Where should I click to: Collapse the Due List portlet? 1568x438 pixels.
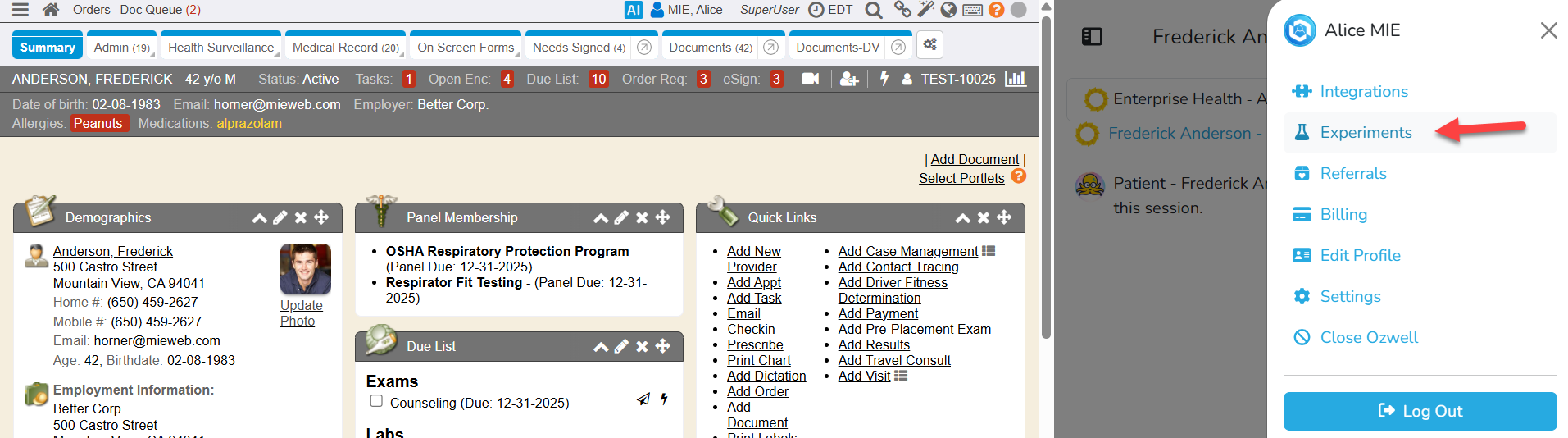(601, 347)
